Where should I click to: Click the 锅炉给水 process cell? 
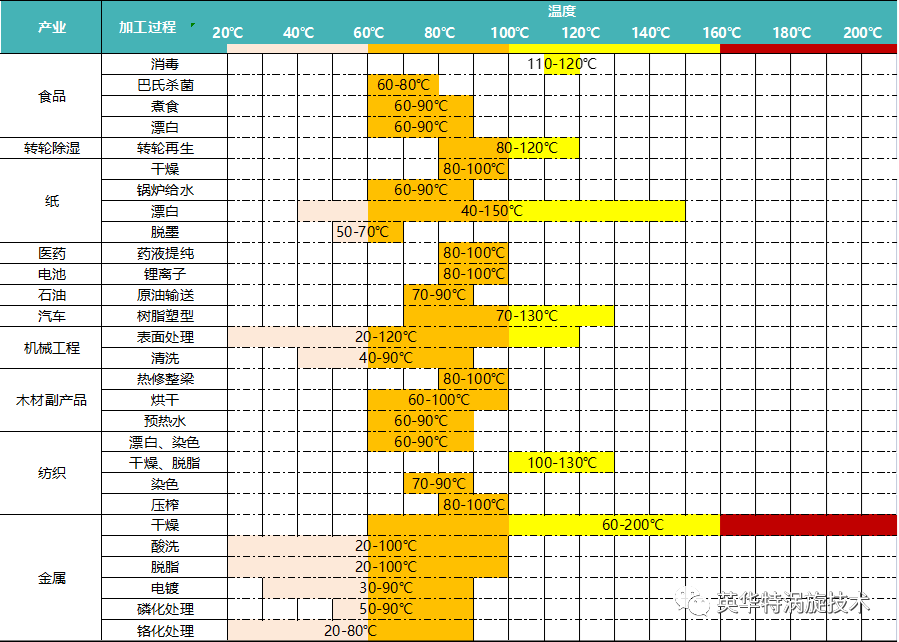[x=165, y=190]
